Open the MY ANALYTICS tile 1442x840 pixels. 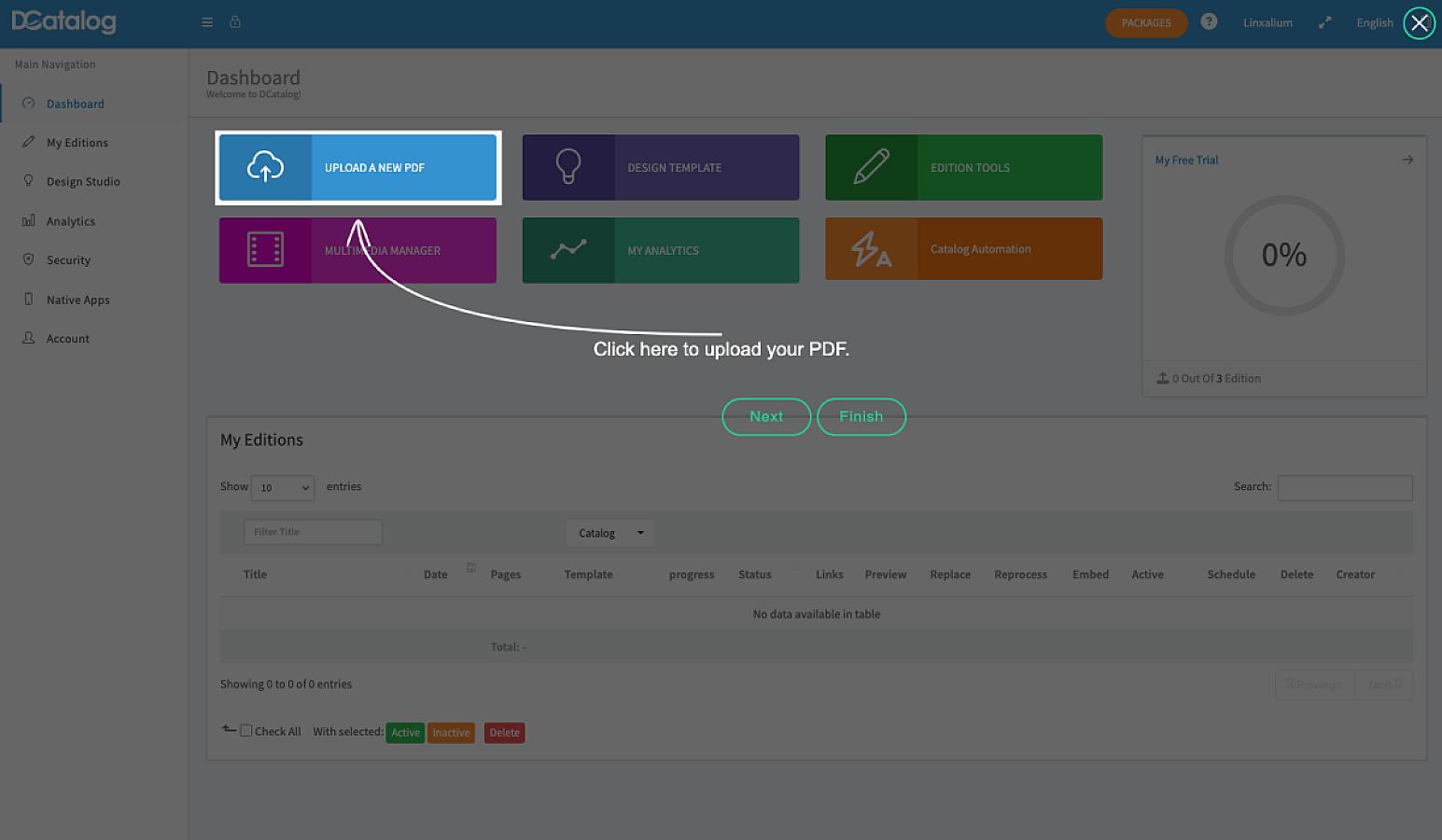pyautogui.click(x=661, y=250)
